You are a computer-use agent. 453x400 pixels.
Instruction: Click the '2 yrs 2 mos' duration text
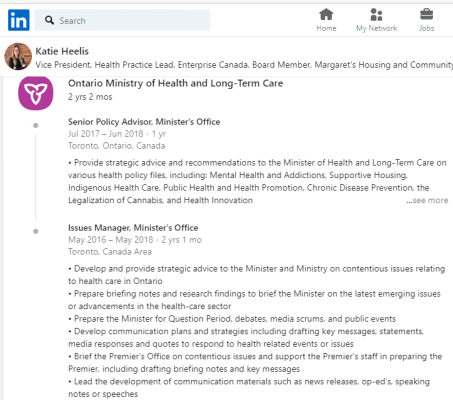pyautogui.click(x=90, y=97)
